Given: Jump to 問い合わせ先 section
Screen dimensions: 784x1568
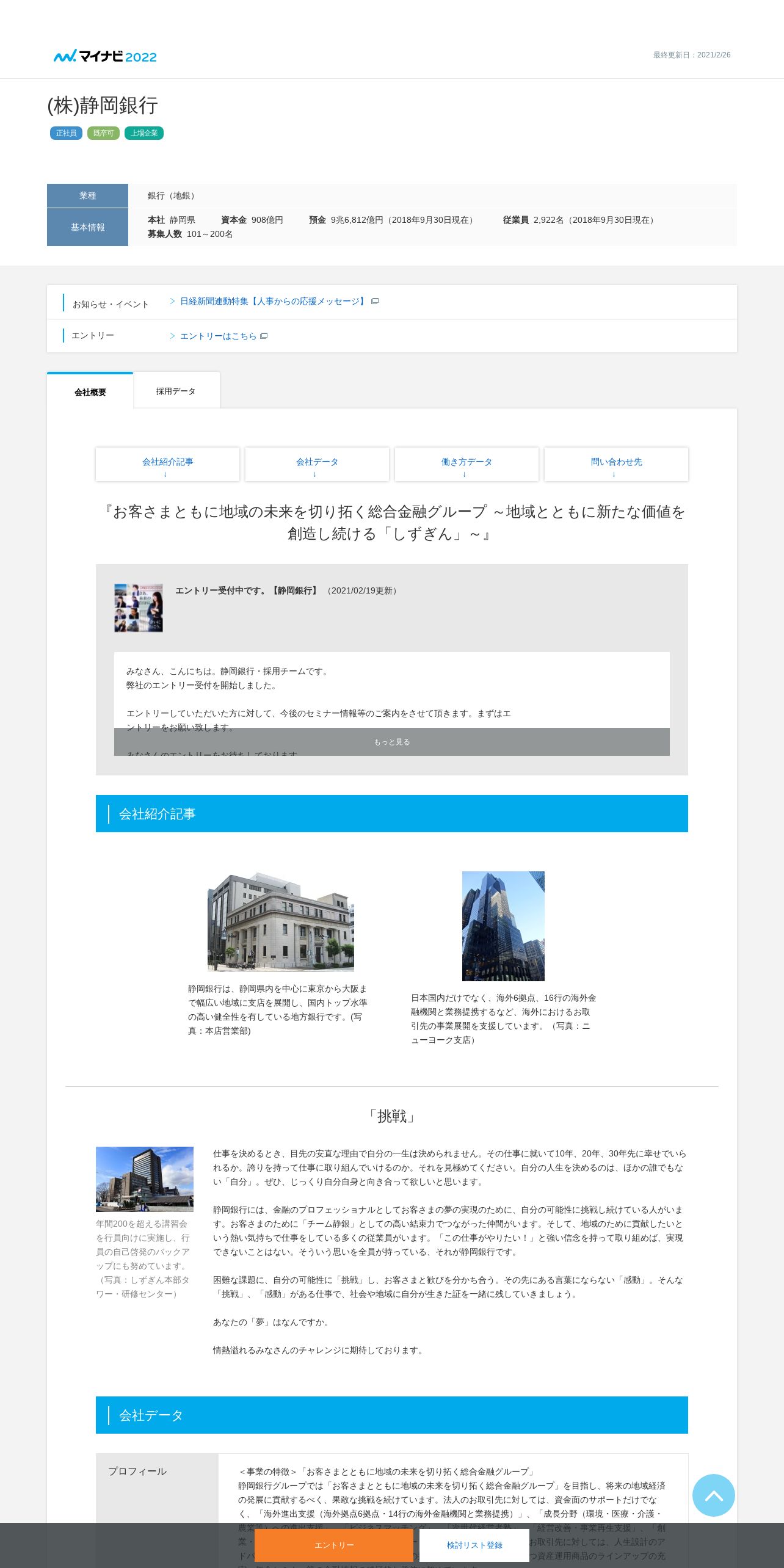Looking at the screenshot, I should pos(616,465).
